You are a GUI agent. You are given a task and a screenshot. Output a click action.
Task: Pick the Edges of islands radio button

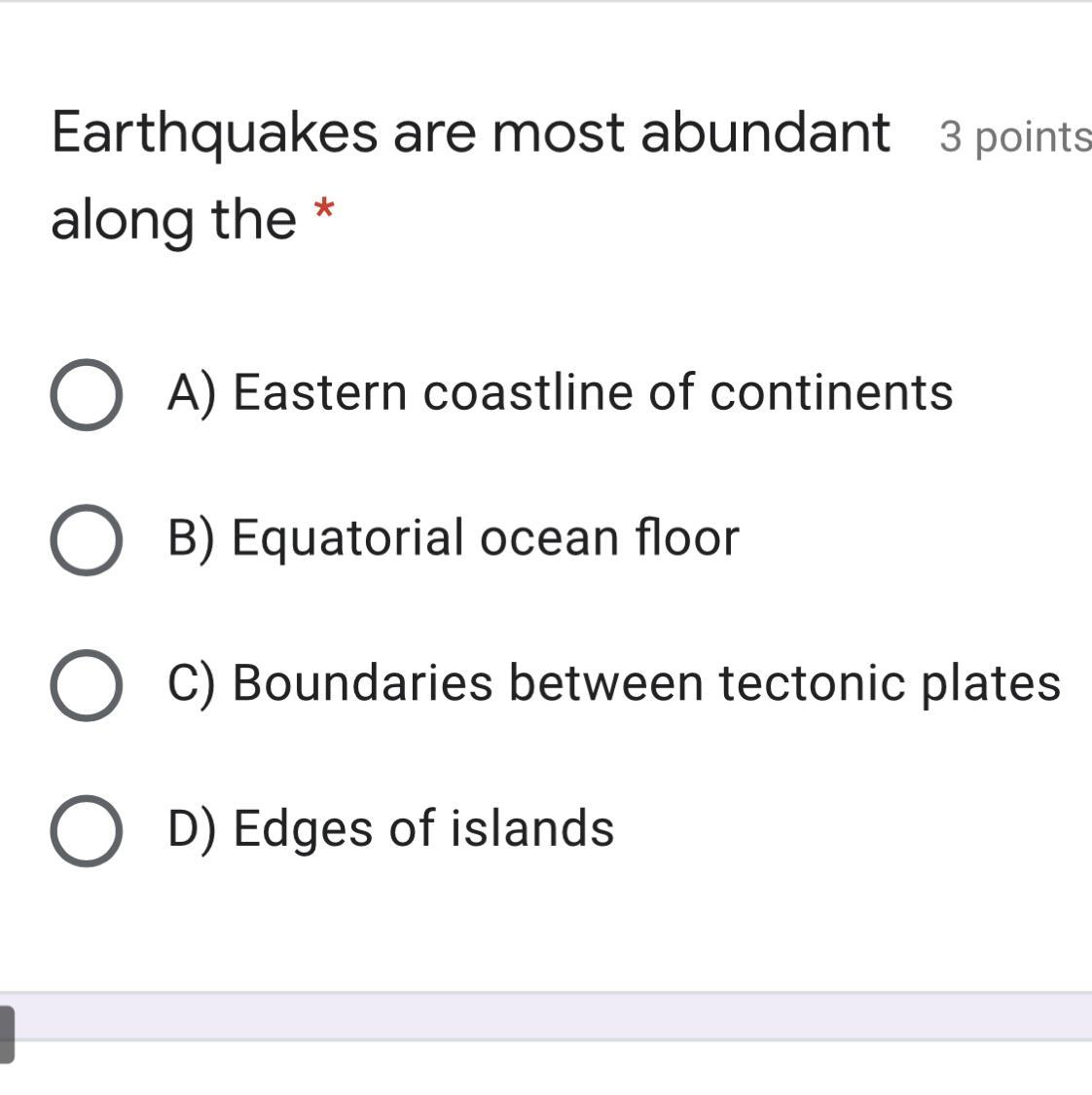click(x=86, y=830)
